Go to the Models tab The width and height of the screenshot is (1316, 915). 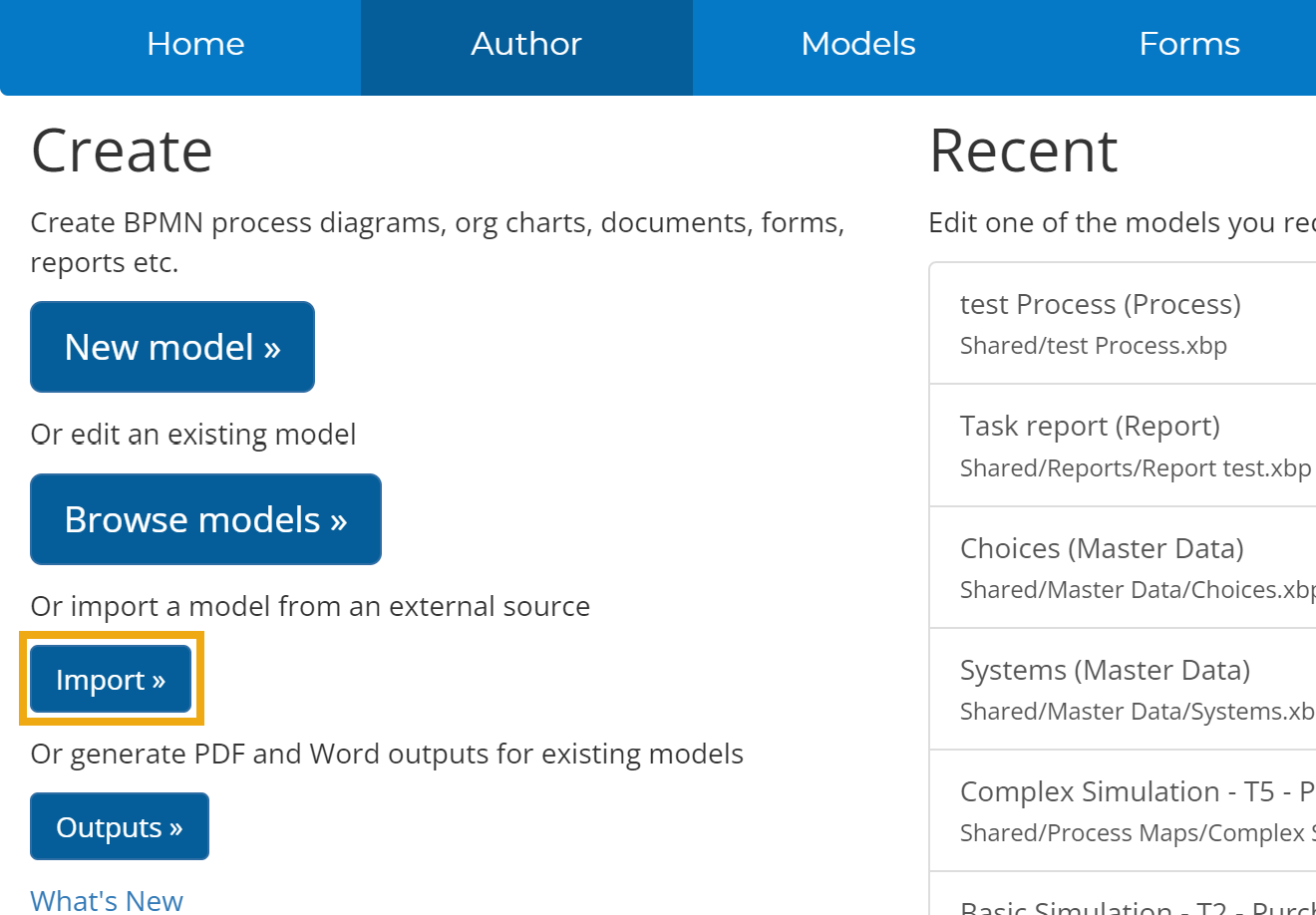(858, 45)
